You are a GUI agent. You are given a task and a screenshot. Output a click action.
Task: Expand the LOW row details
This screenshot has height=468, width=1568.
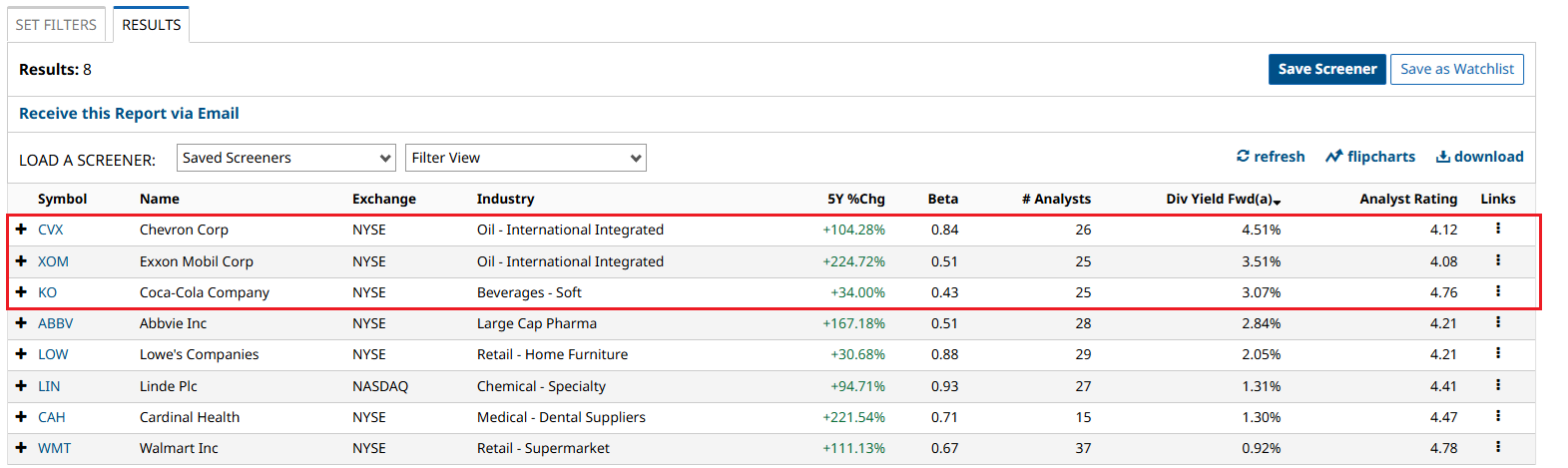[x=21, y=354]
